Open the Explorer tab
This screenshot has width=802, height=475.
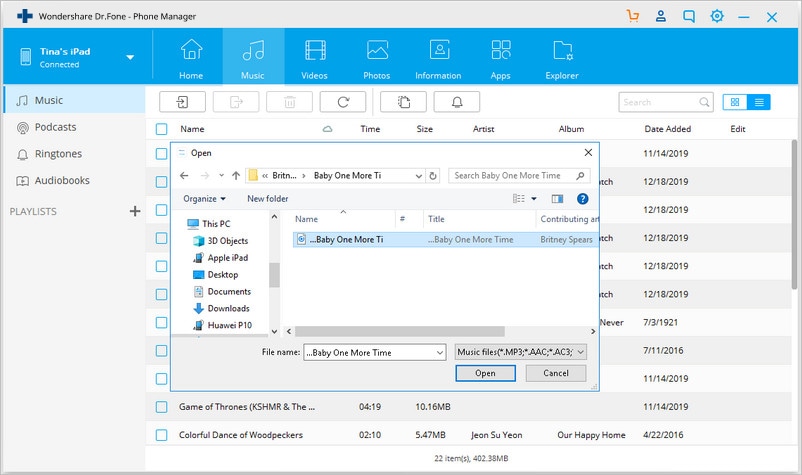[x=562, y=59]
